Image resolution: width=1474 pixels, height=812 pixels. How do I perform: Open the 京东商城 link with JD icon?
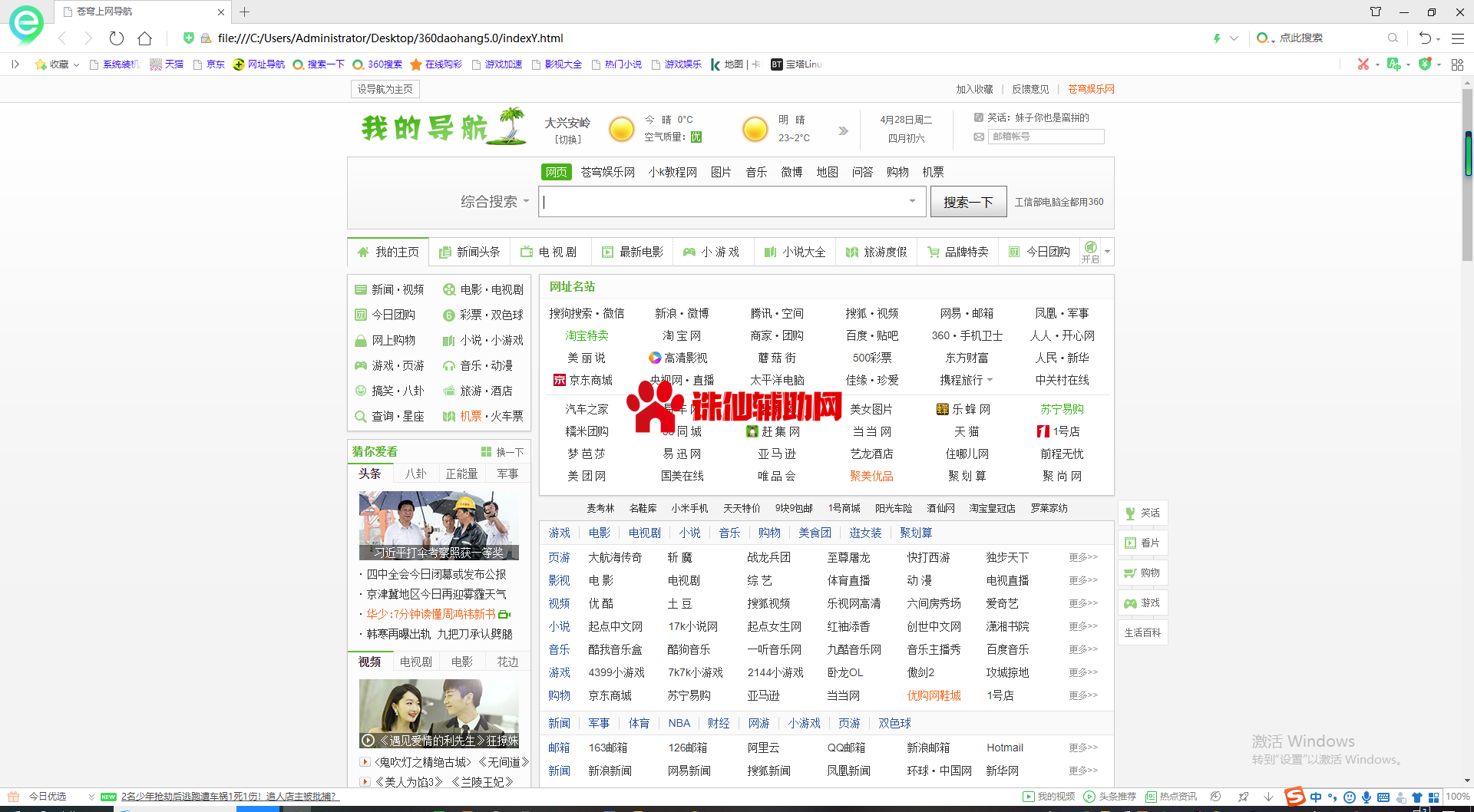[x=583, y=380]
